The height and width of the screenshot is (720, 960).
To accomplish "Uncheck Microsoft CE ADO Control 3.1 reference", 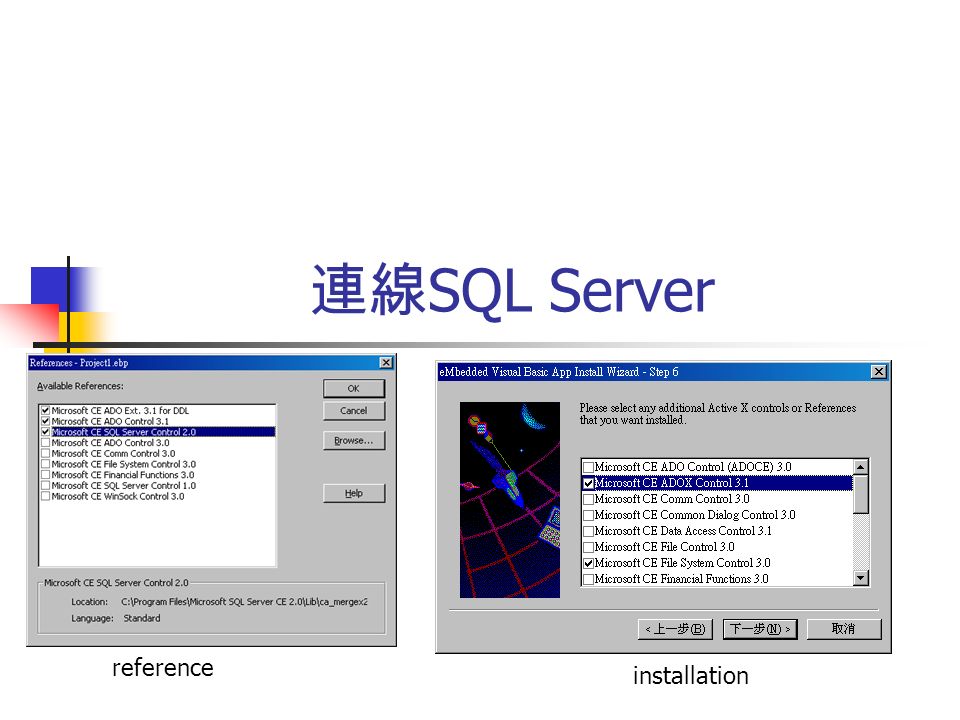I will pyautogui.click(x=45, y=421).
